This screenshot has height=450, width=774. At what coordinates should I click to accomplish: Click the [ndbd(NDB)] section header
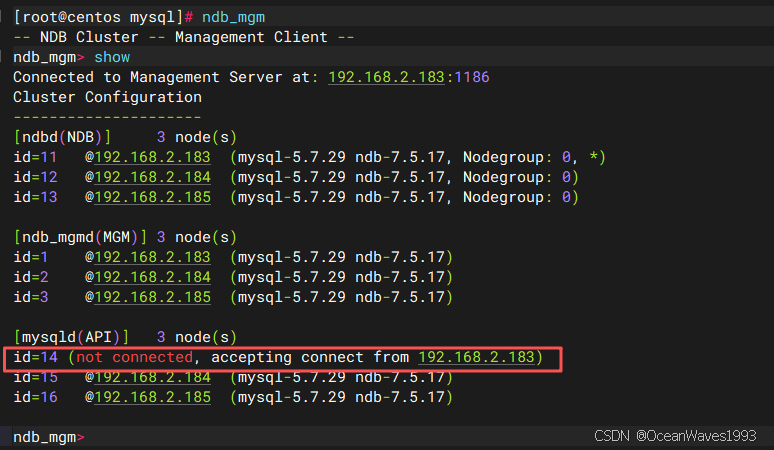pos(62,137)
